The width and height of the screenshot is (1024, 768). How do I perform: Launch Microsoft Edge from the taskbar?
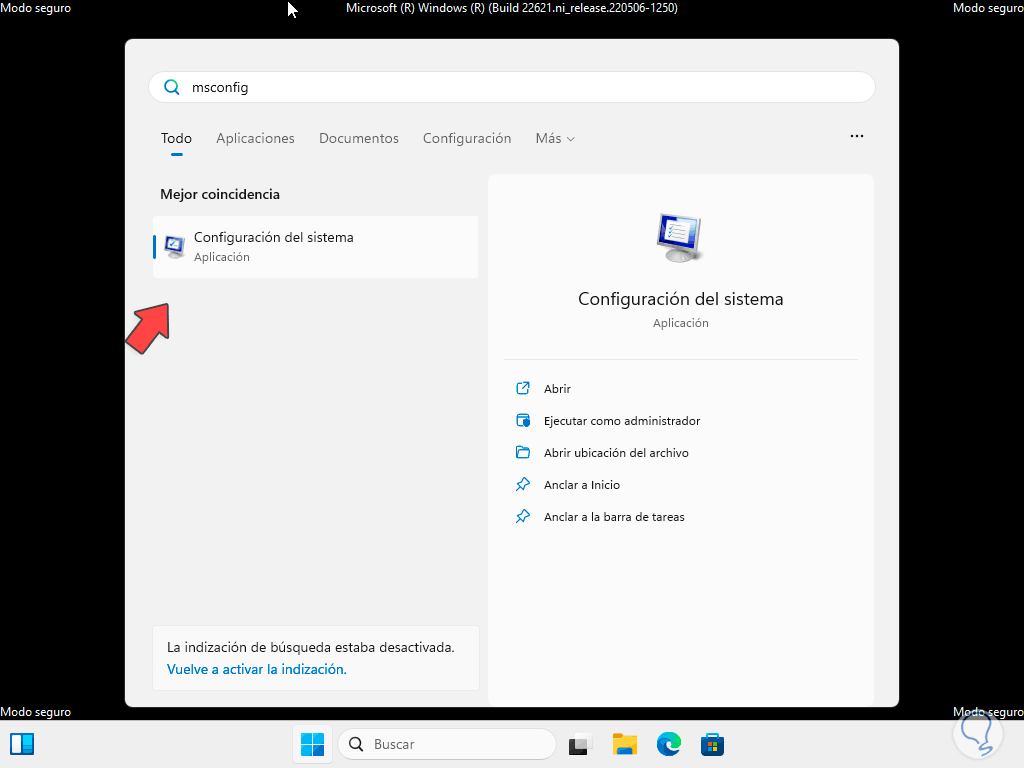pos(668,744)
